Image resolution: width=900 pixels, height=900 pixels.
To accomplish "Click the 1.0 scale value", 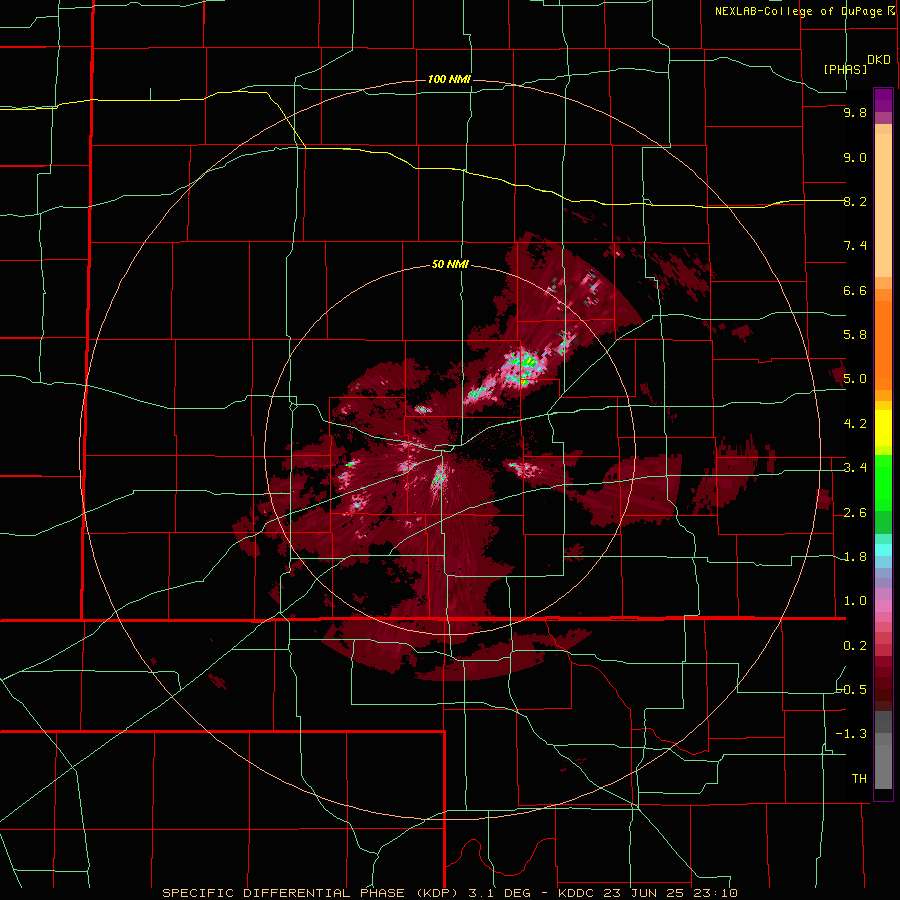I will pyautogui.click(x=855, y=601).
